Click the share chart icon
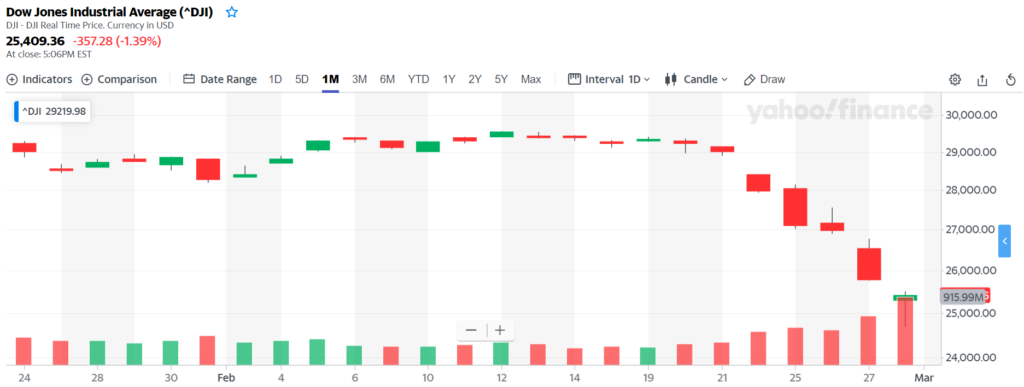Viewport: 1024px width, 387px height. click(x=982, y=80)
